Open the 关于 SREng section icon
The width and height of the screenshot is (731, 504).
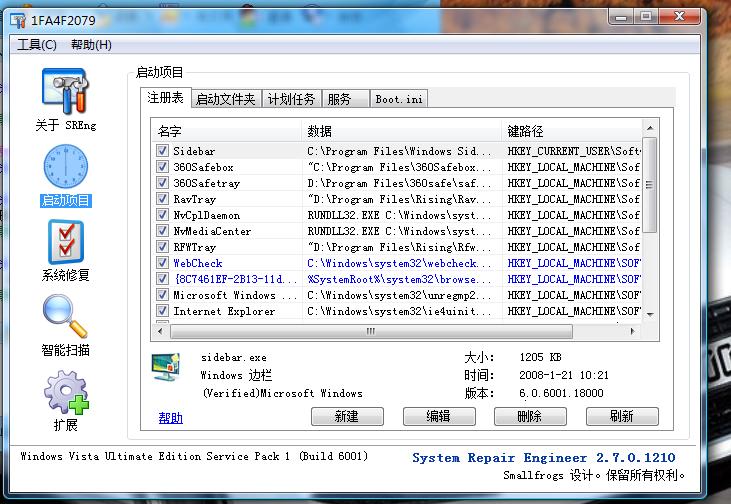65,91
